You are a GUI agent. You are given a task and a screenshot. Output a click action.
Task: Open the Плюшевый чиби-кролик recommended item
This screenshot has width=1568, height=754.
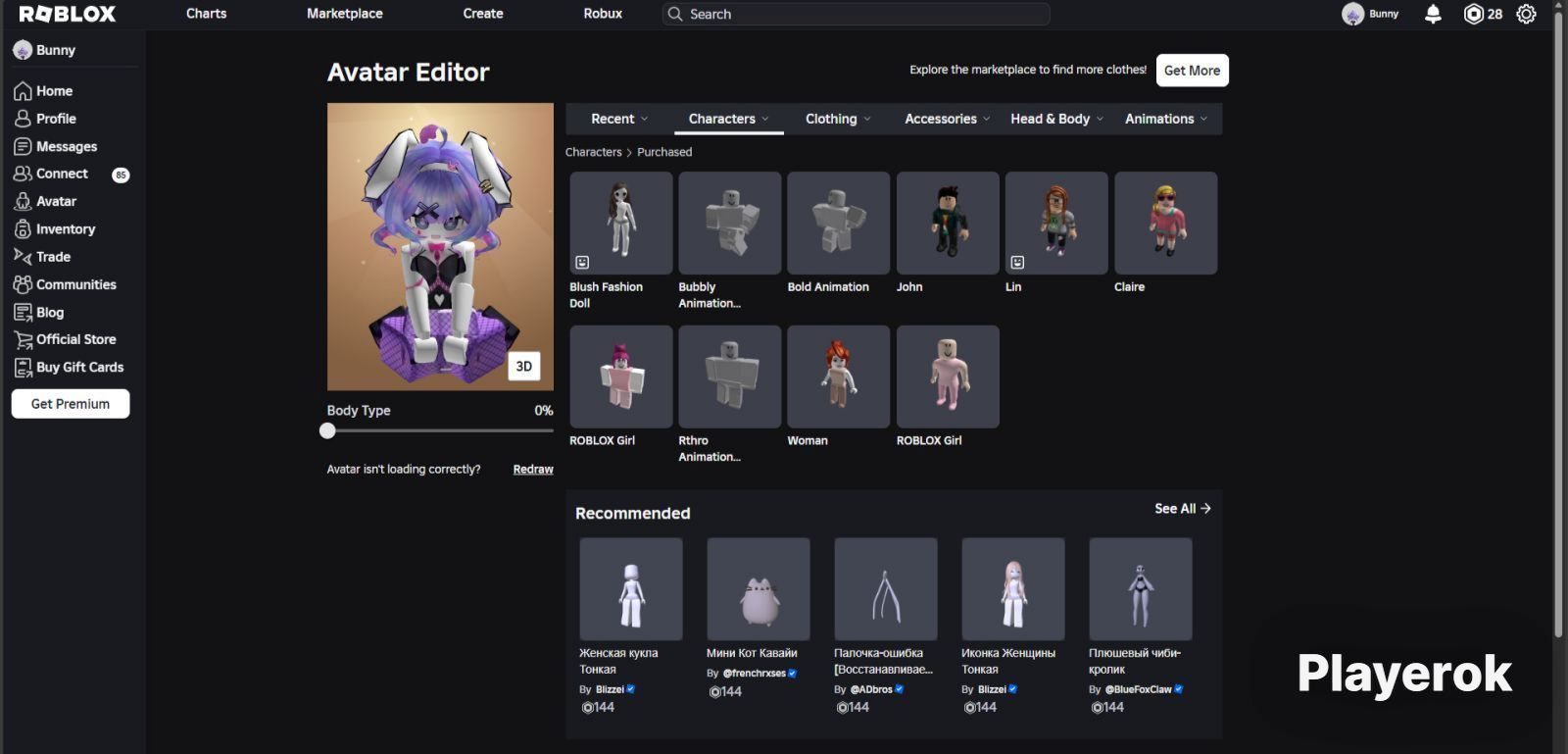point(1141,589)
